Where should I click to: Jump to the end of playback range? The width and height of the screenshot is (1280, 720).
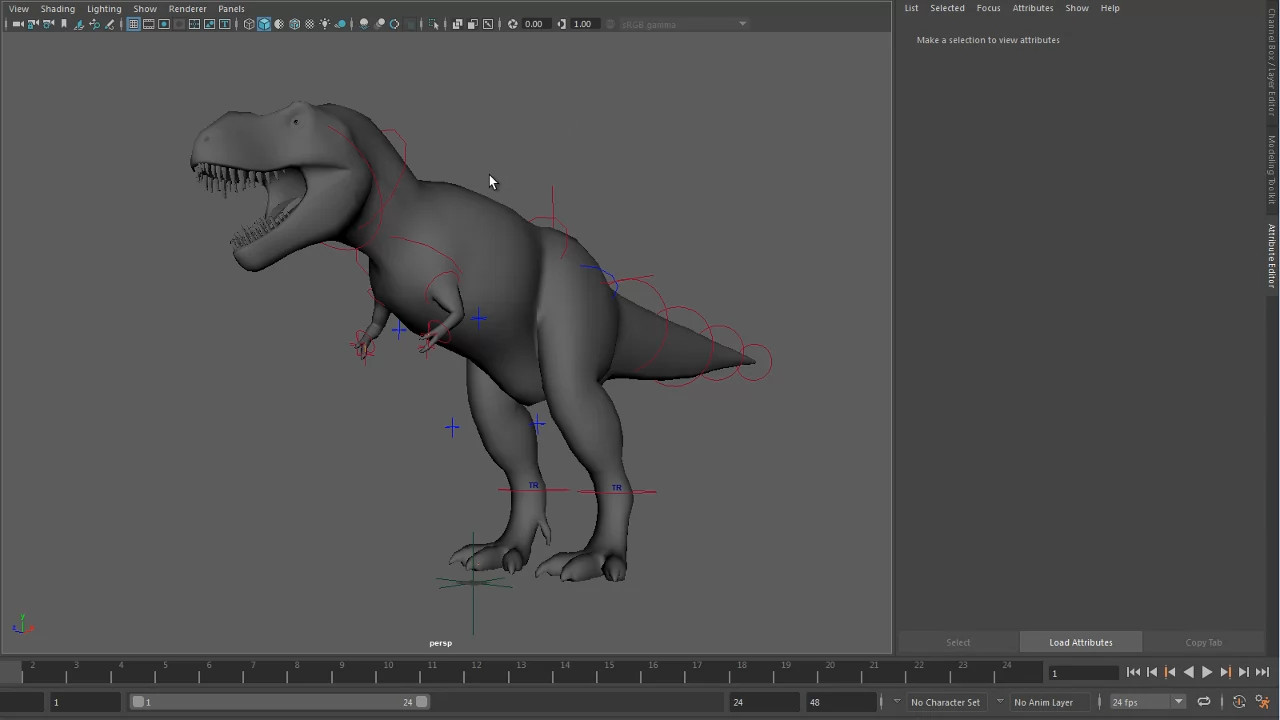(1262, 673)
